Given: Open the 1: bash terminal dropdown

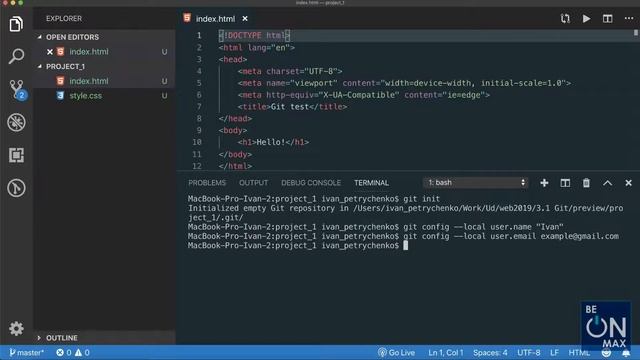Looking at the screenshot, I should tap(476, 183).
